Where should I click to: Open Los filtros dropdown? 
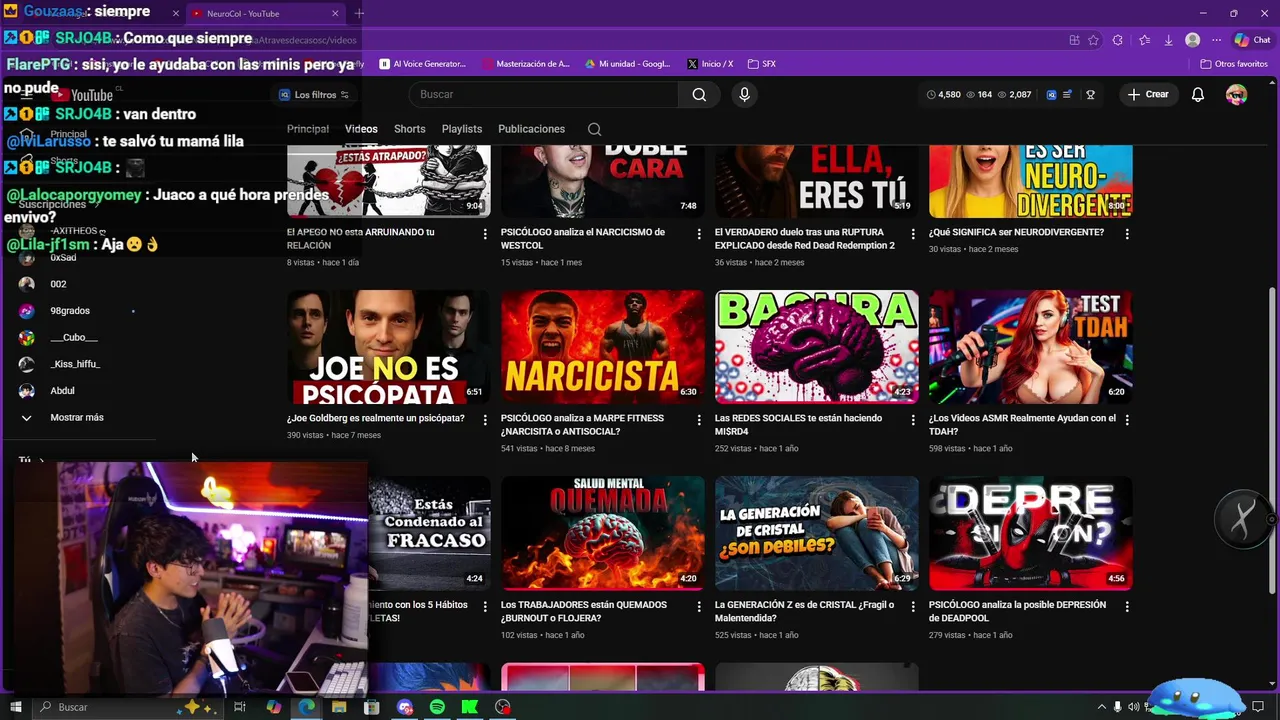pos(314,95)
